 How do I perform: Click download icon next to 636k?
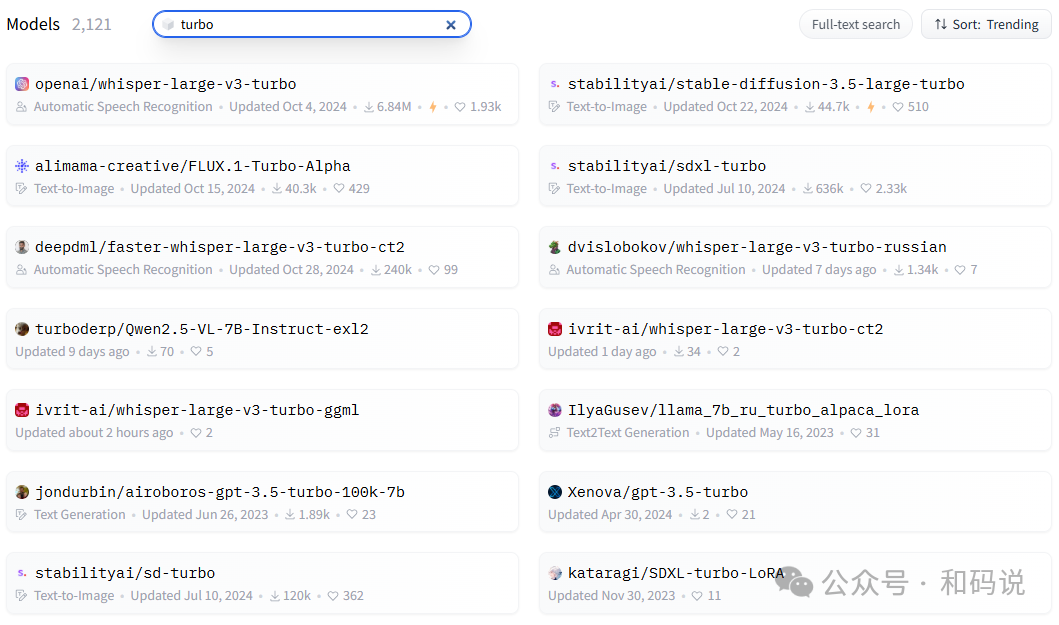pos(808,189)
